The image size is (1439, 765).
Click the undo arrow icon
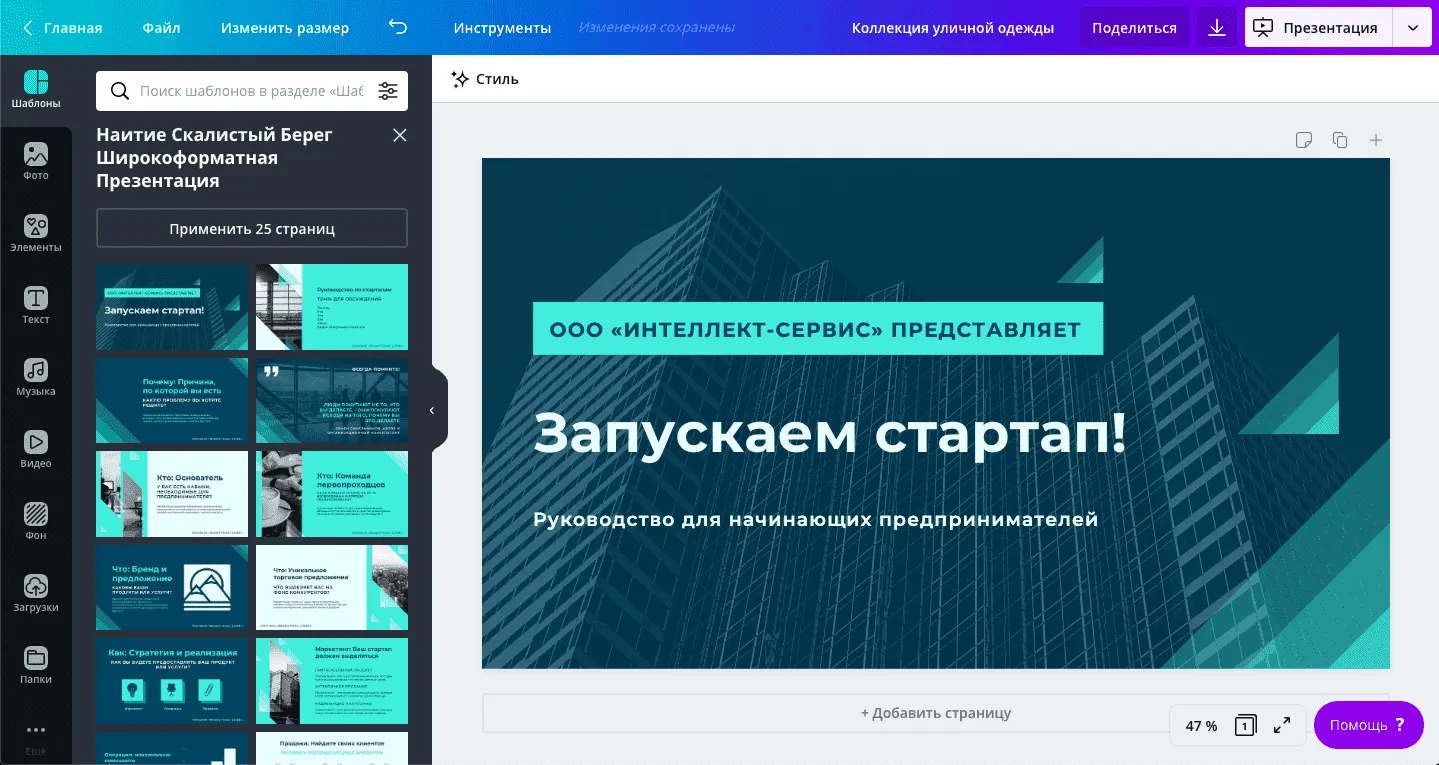click(x=398, y=28)
